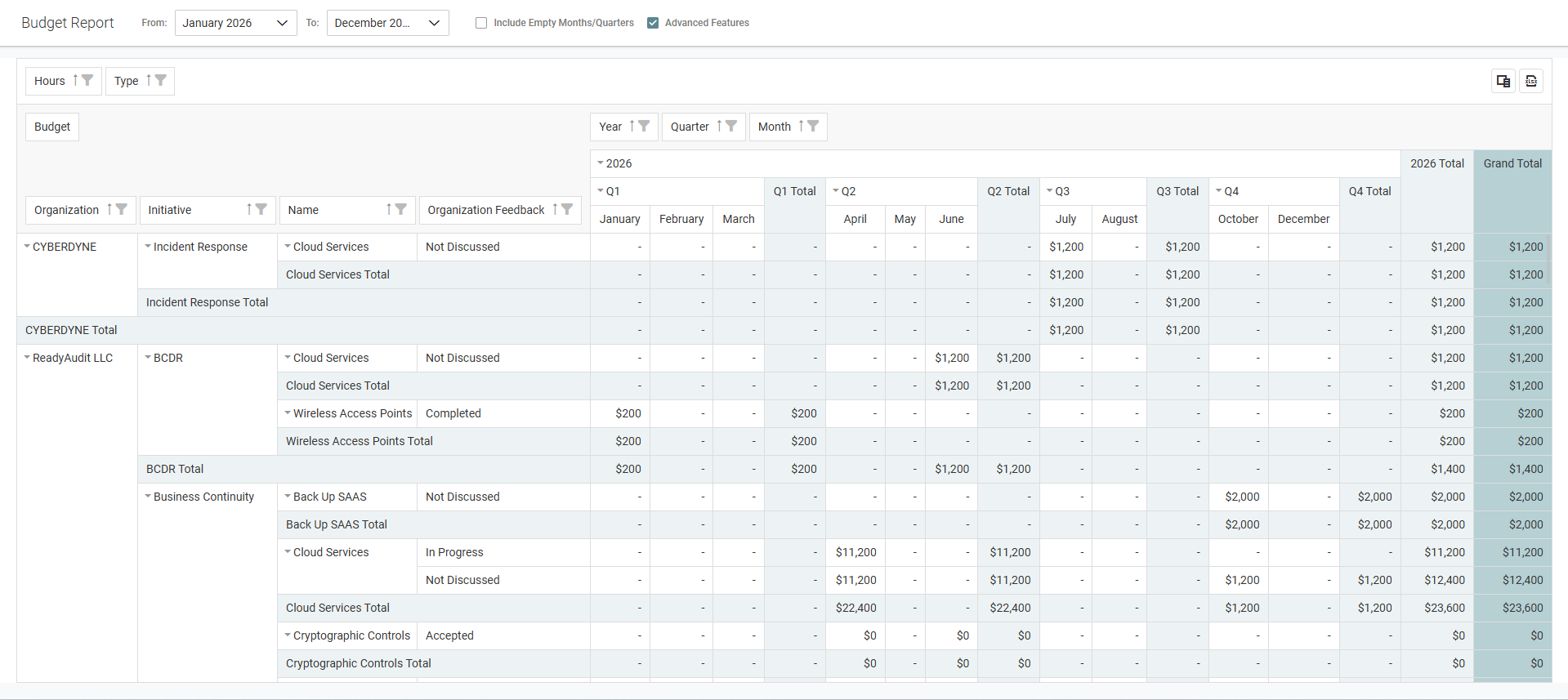The height and width of the screenshot is (700, 1568).
Task: Collapse the Business Continuity initiative
Action: (148, 496)
